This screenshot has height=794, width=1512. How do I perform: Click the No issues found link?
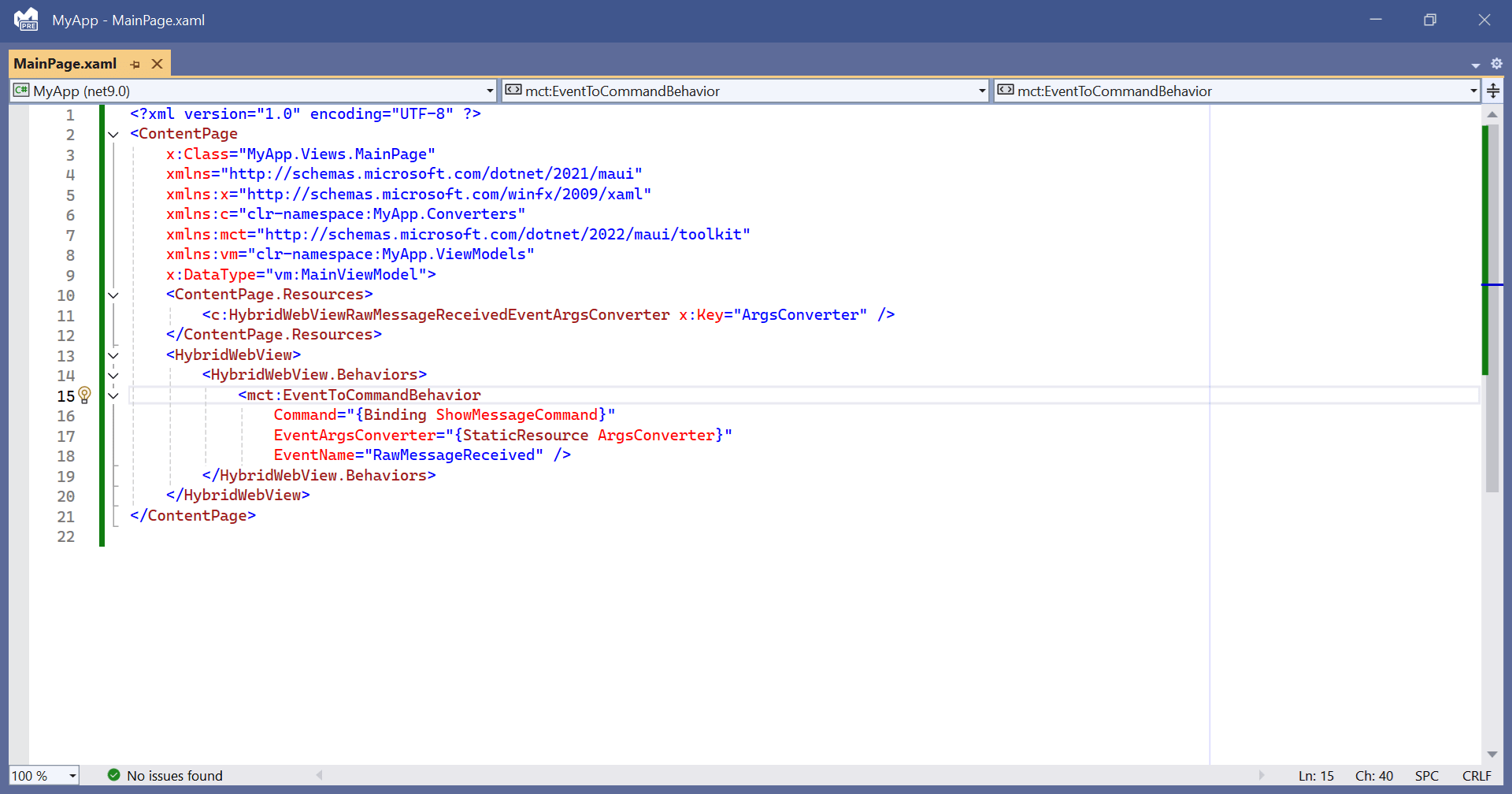(175, 775)
